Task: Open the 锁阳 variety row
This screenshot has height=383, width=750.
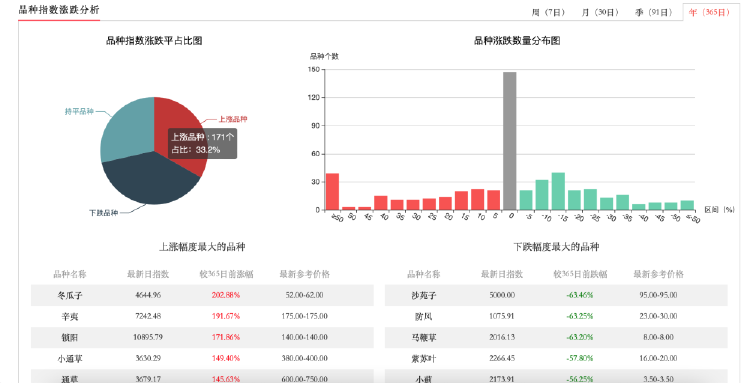Action: (x=202, y=337)
